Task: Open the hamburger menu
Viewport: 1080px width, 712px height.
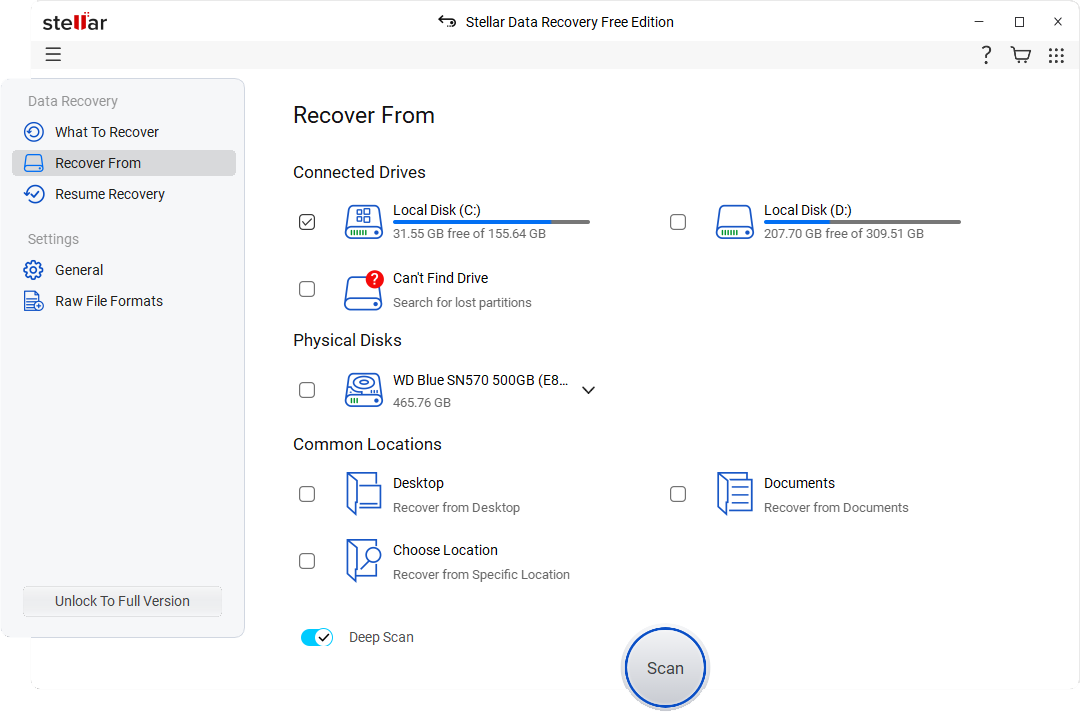Action: click(x=53, y=54)
